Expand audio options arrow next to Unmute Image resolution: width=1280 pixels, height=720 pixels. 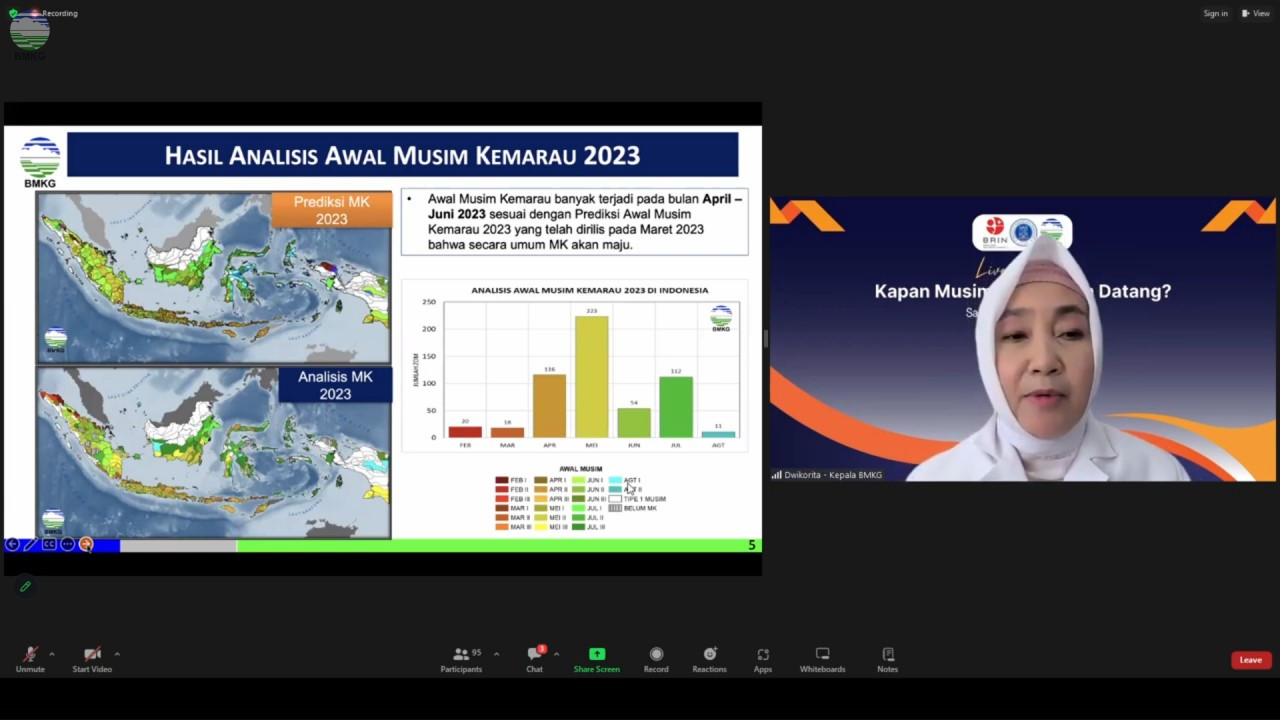[x=51, y=654]
